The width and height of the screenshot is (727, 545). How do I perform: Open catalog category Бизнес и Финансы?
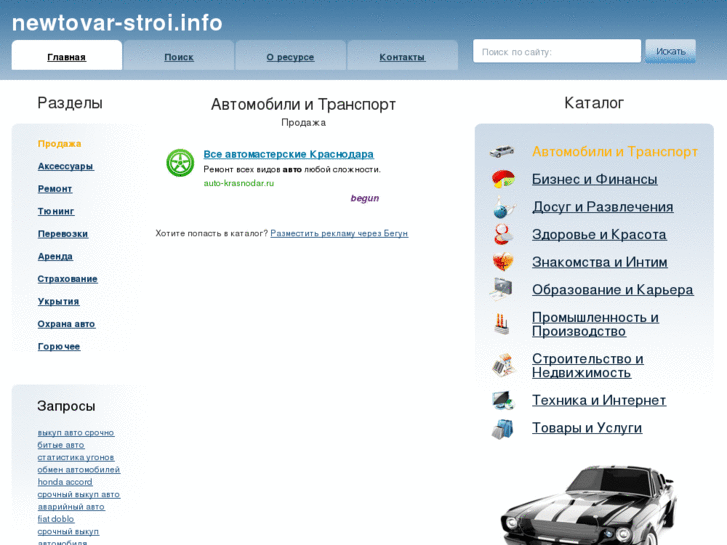click(594, 179)
